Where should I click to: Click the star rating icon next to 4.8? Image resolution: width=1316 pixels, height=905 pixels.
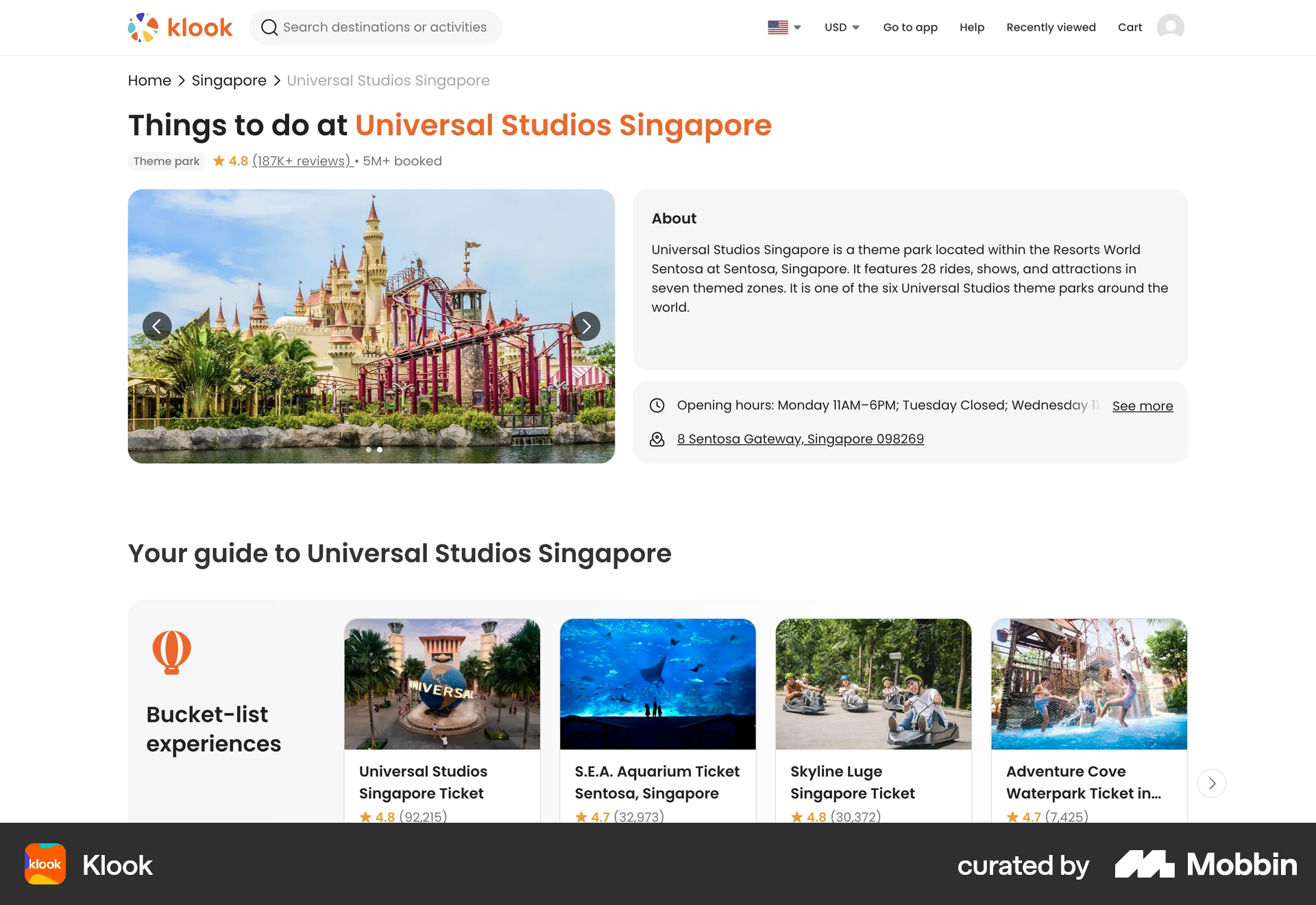click(x=218, y=160)
